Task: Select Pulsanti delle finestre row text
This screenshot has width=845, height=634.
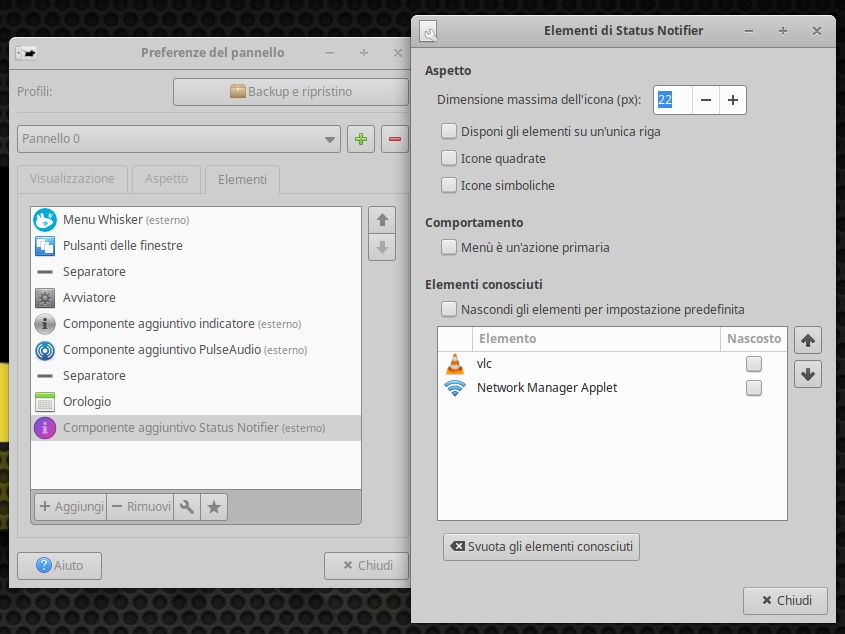Action: click(123, 246)
